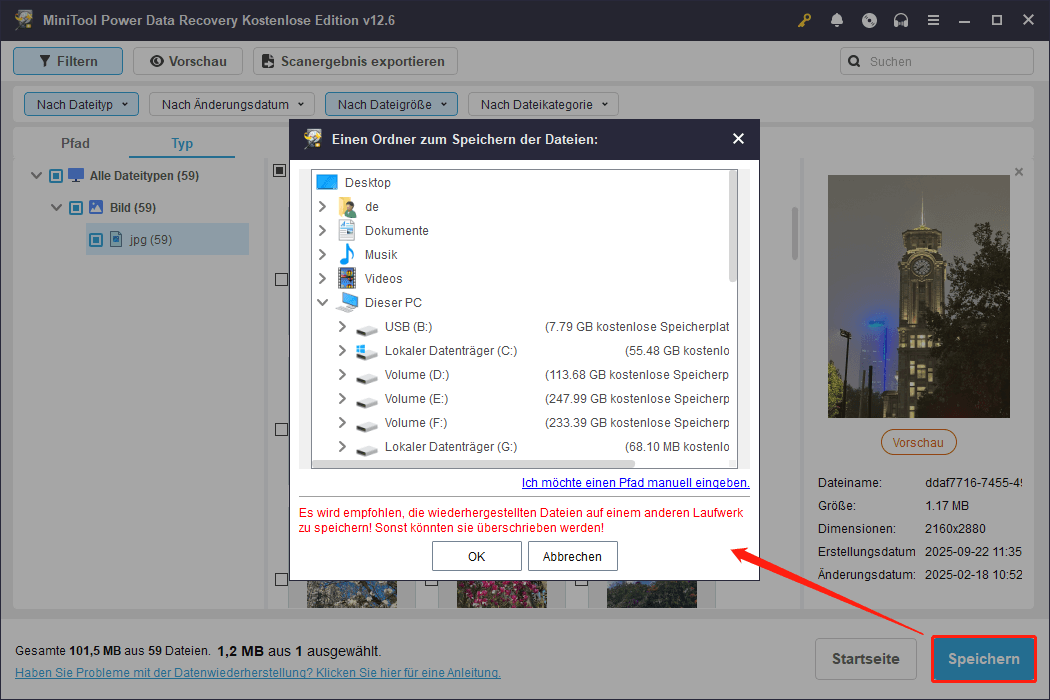
Task: Click the Vorschau toolbar button
Action: click(188, 61)
